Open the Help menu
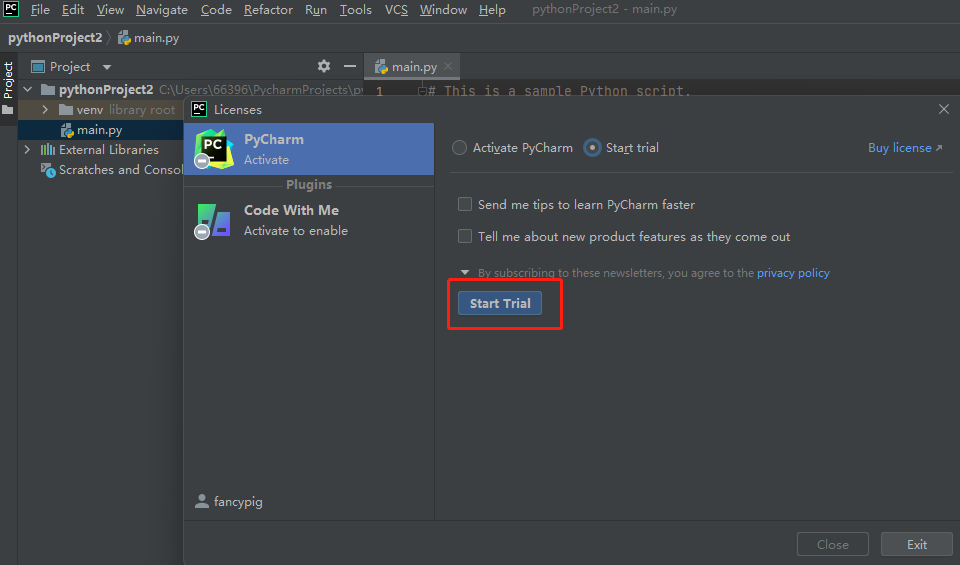This screenshot has width=960, height=565. point(492,10)
